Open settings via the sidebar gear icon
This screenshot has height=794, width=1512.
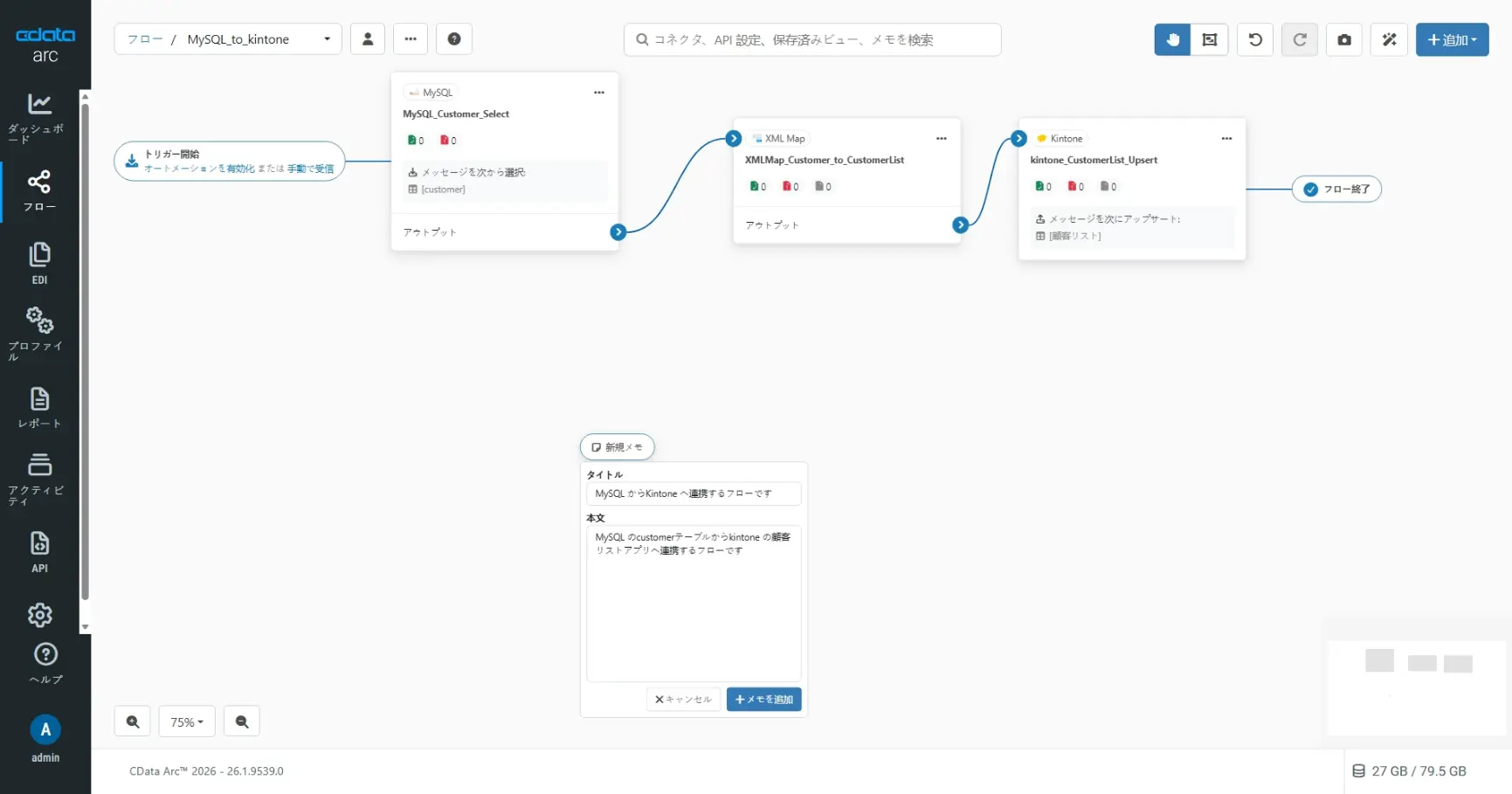40,615
